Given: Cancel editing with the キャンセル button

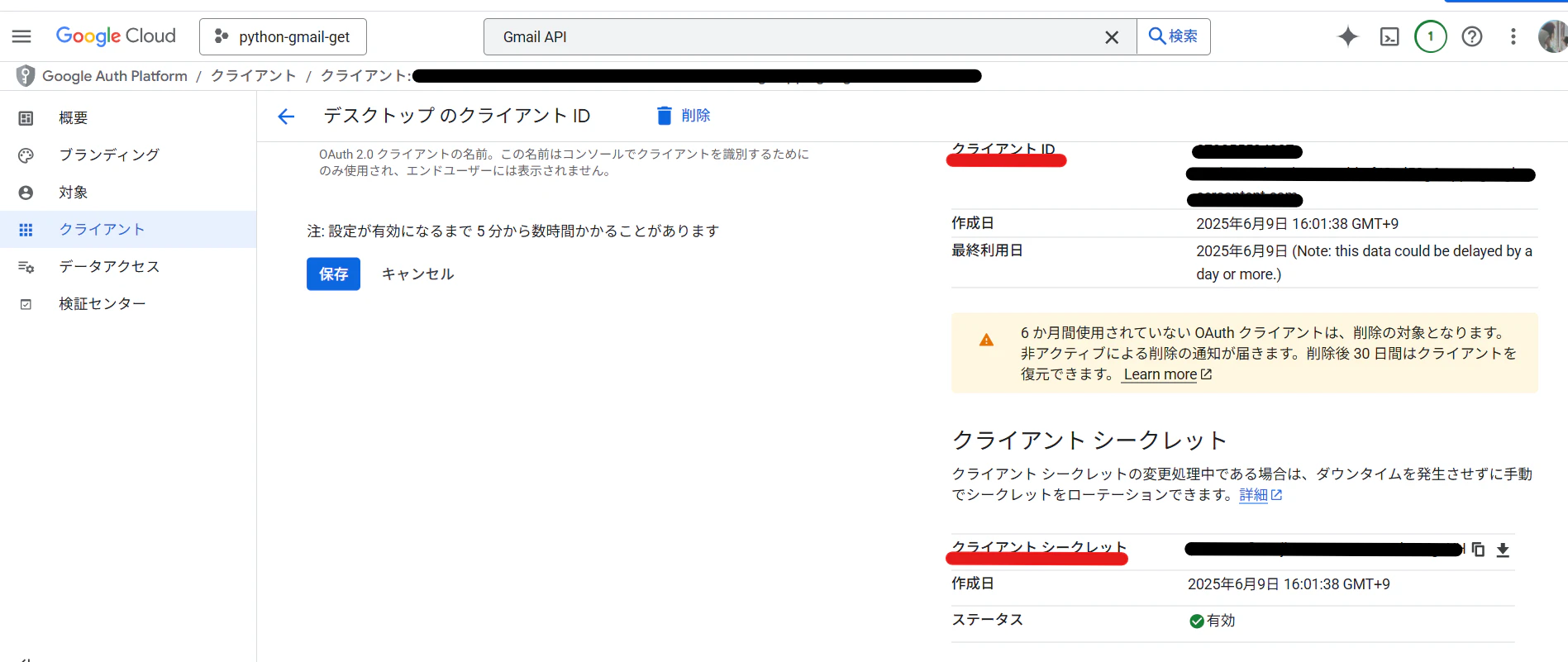Looking at the screenshot, I should pos(417,274).
